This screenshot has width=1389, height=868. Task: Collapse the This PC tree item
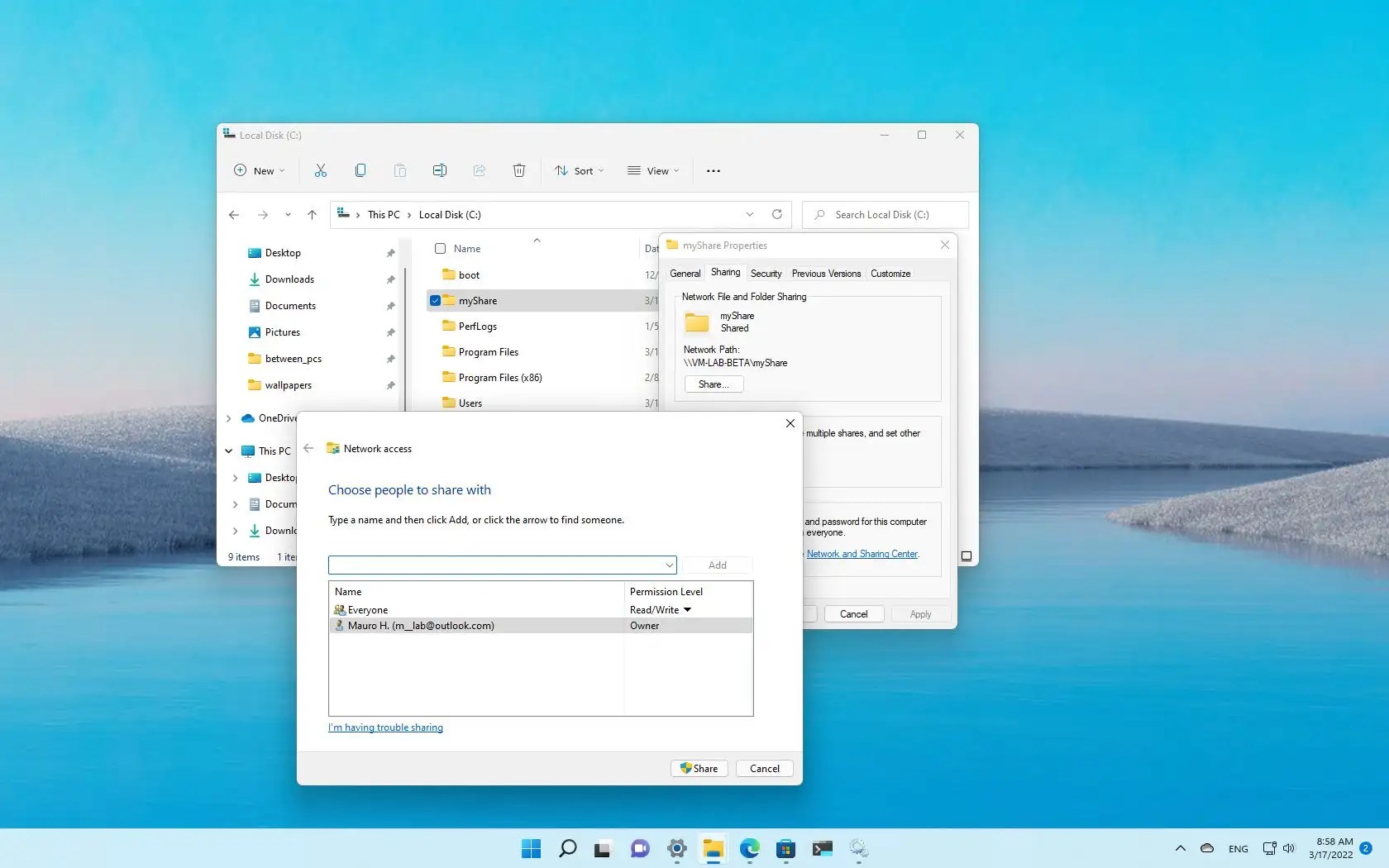[228, 451]
